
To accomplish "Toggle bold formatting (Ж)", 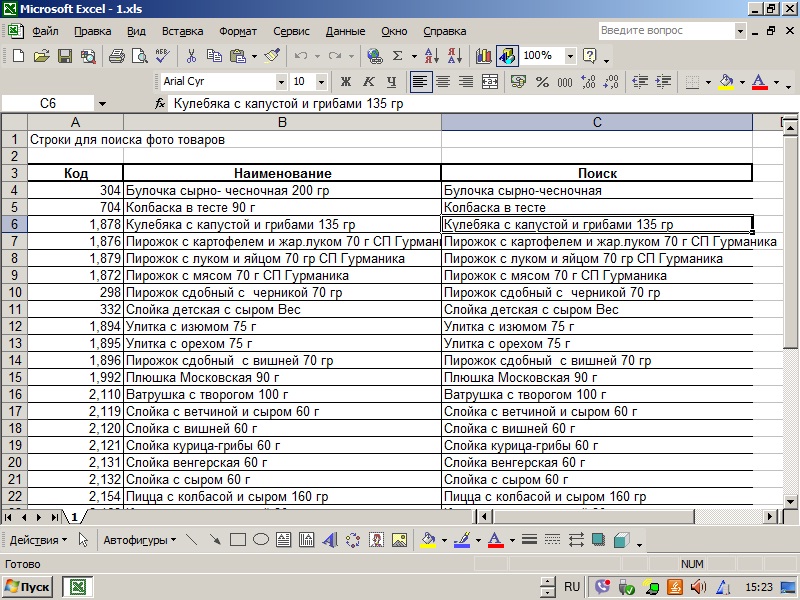I will pos(346,82).
